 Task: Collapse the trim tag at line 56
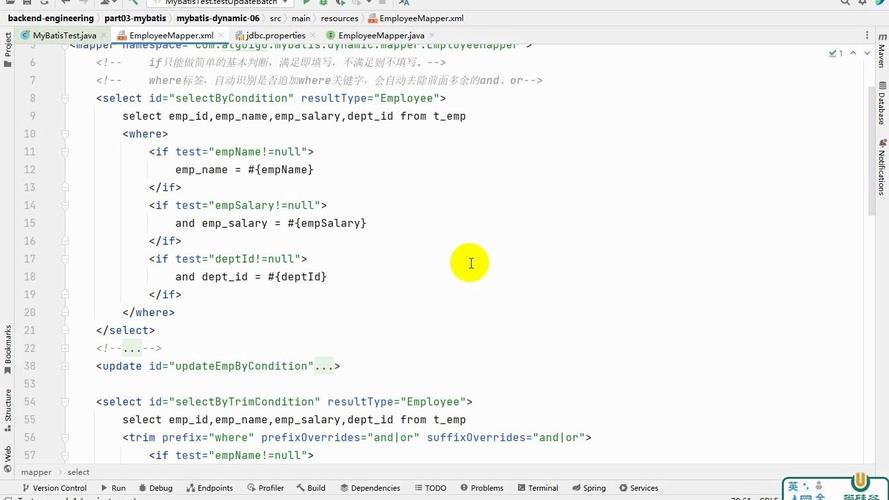click(x=65, y=438)
